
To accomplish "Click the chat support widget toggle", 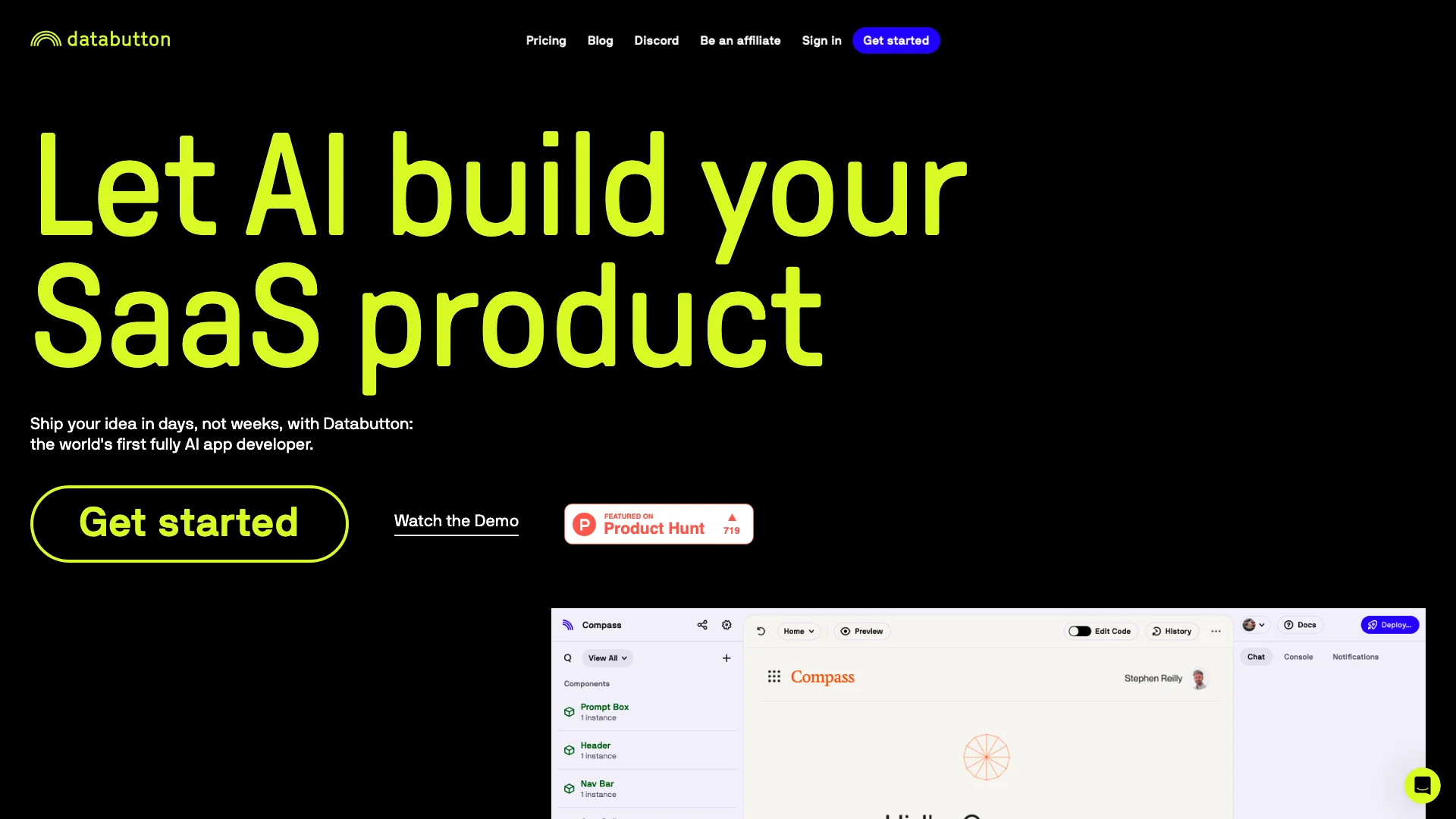I will 1422,785.
